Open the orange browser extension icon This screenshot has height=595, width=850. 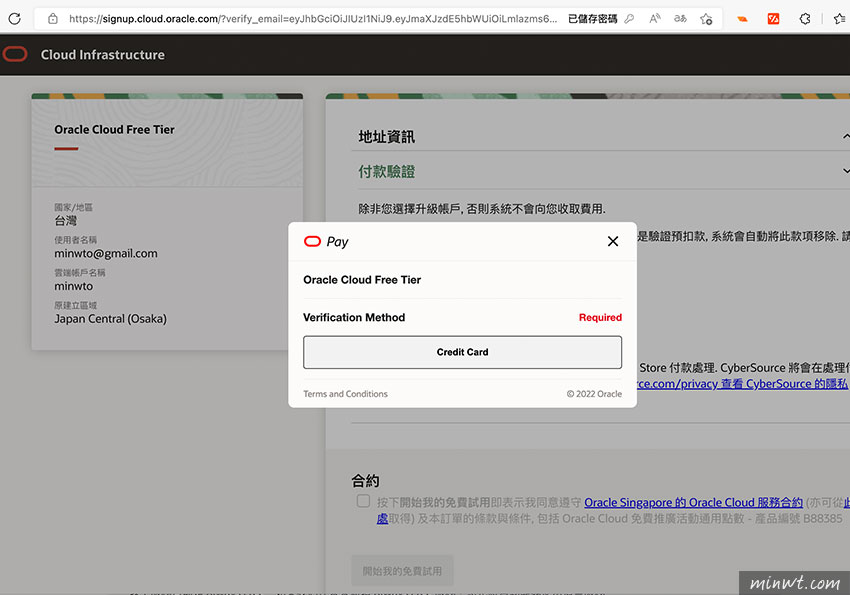tap(742, 19)
